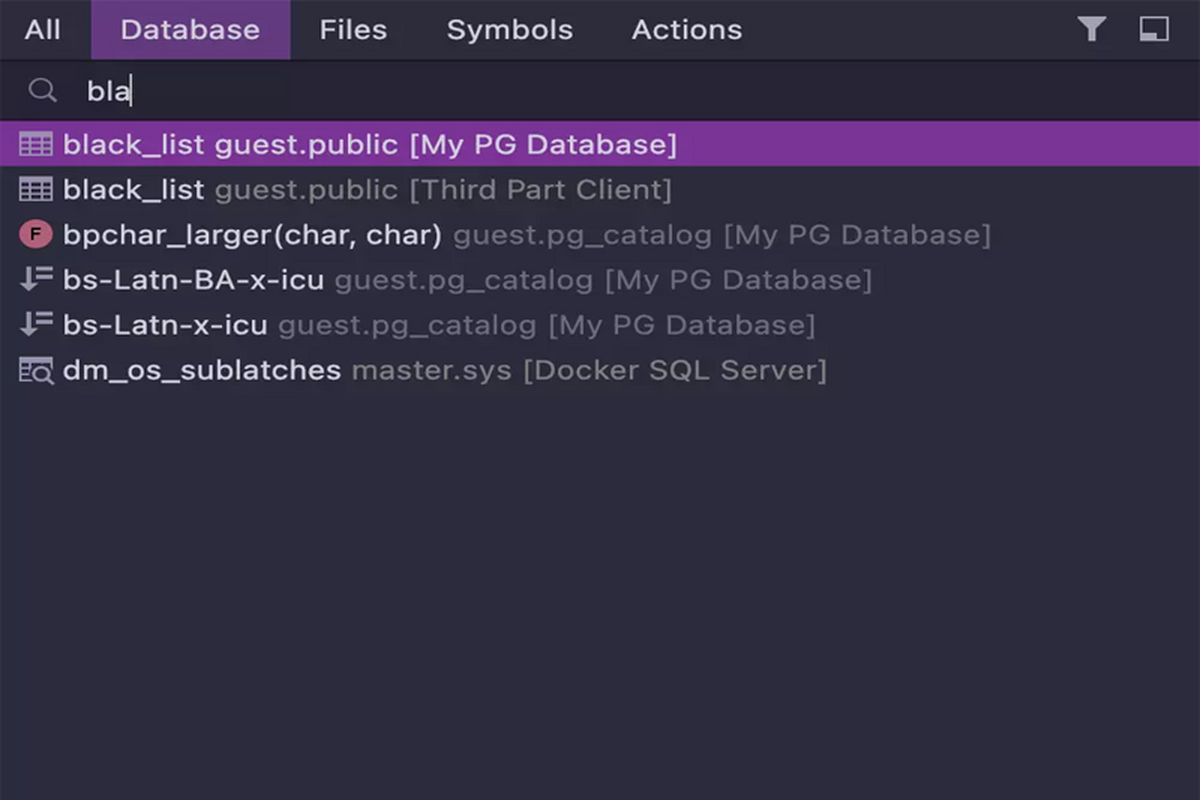The height and width of the screenshot is (800, 1200).
Task: Click table icon of My PG Database black_list
Action: [36, 145]
